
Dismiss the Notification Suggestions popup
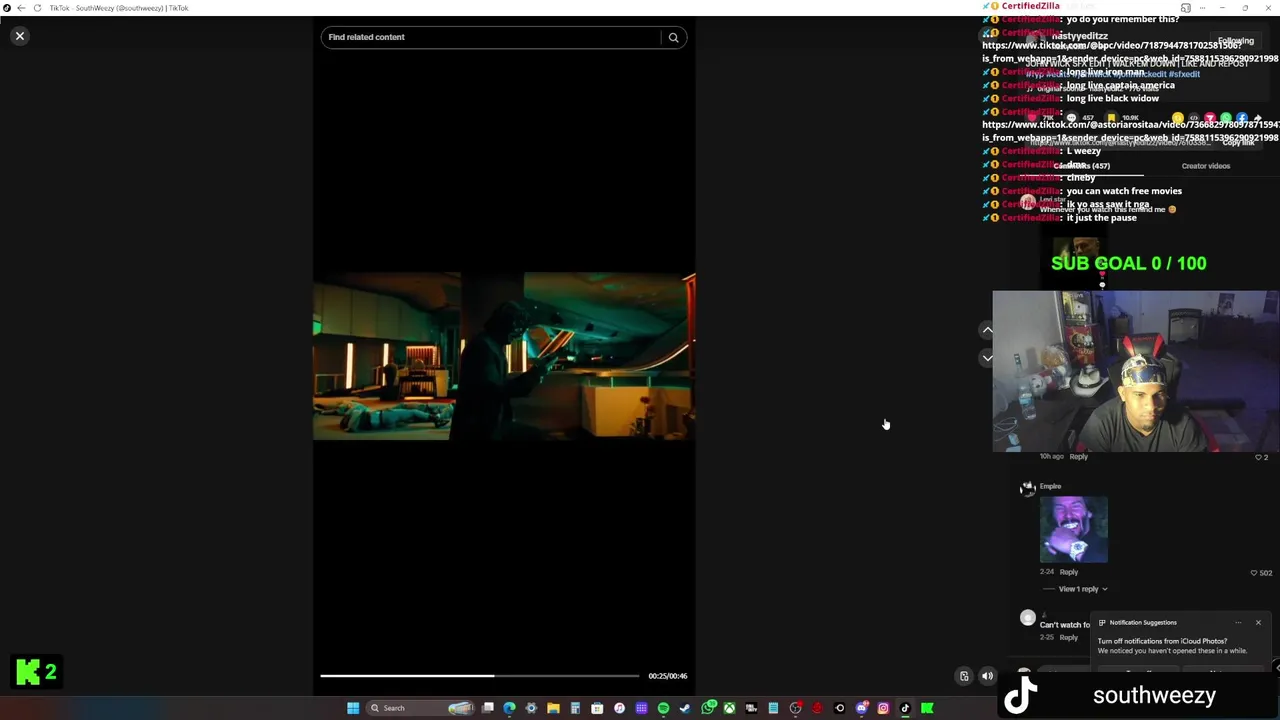click(x=1258, y=623)
